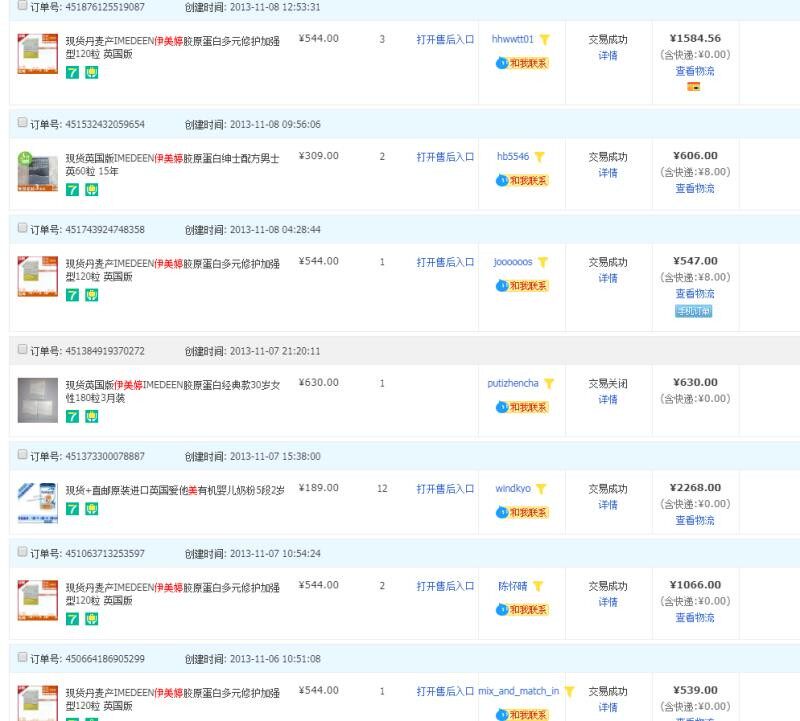Click the yellow flag beside buyer putizhencha
This screenshot has width=800, height=721.
pos(549,384)
